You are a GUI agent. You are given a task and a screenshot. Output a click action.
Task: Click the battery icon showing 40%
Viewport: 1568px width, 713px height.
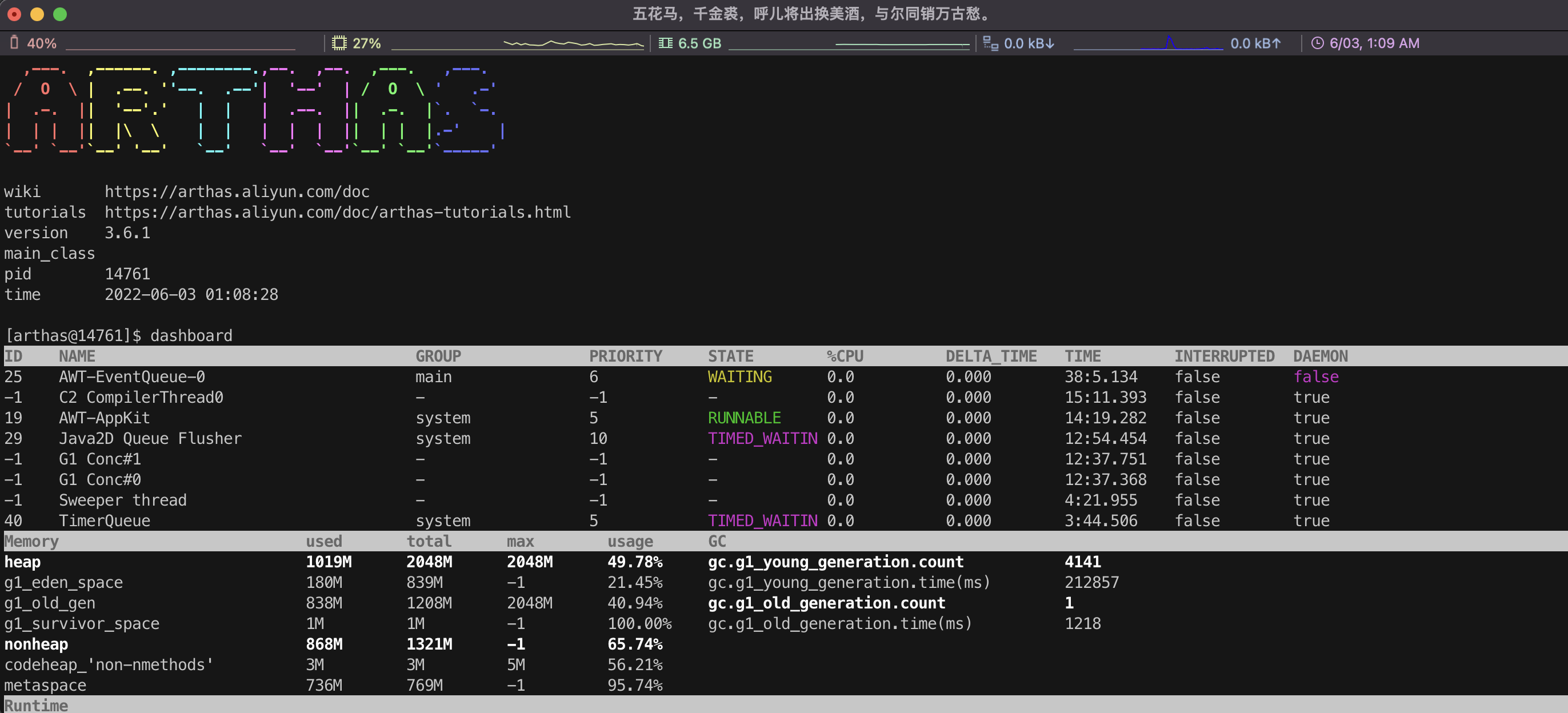15,43
